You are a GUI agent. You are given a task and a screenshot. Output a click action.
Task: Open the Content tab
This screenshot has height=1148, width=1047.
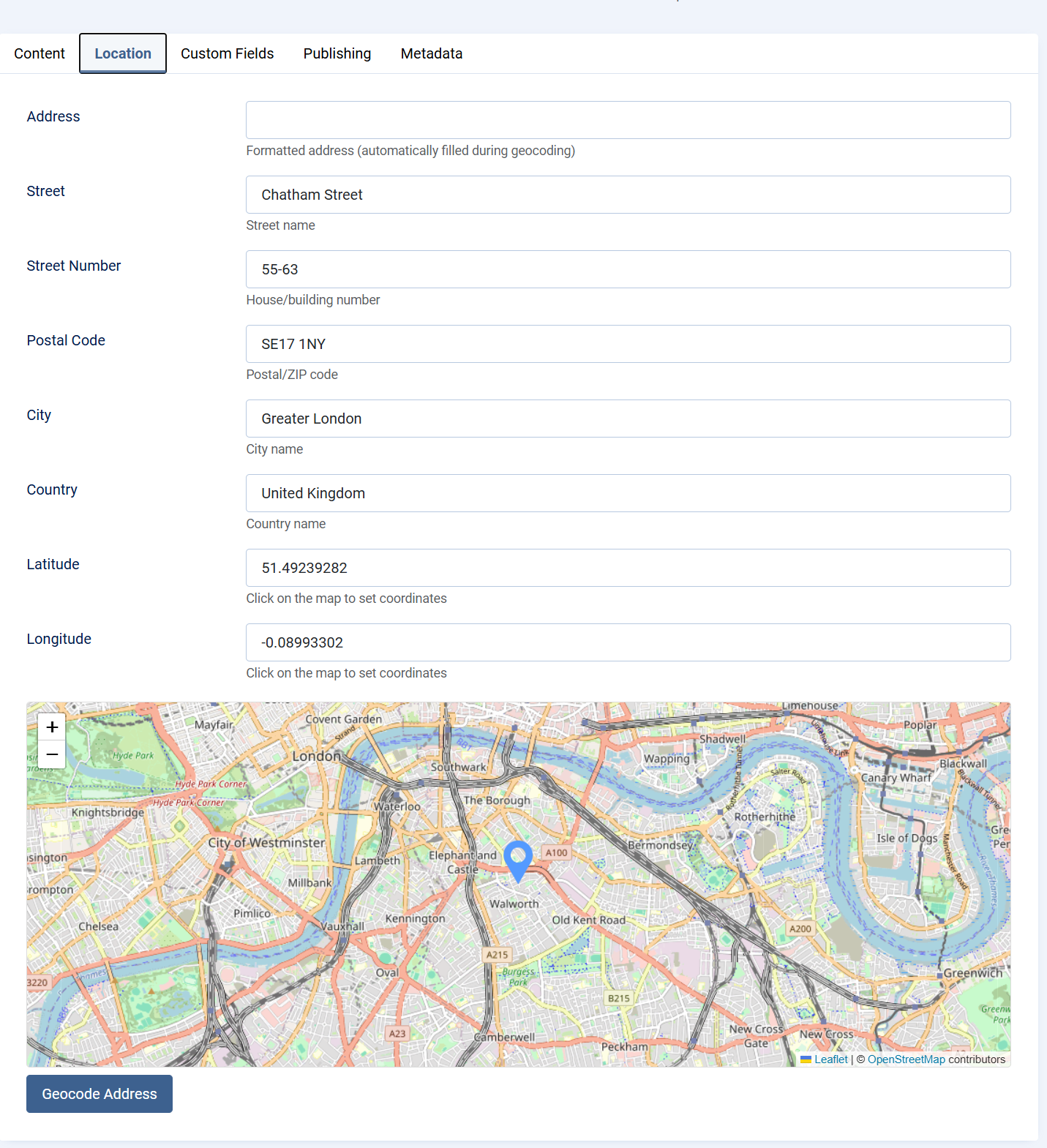click(x=40, y=53)
